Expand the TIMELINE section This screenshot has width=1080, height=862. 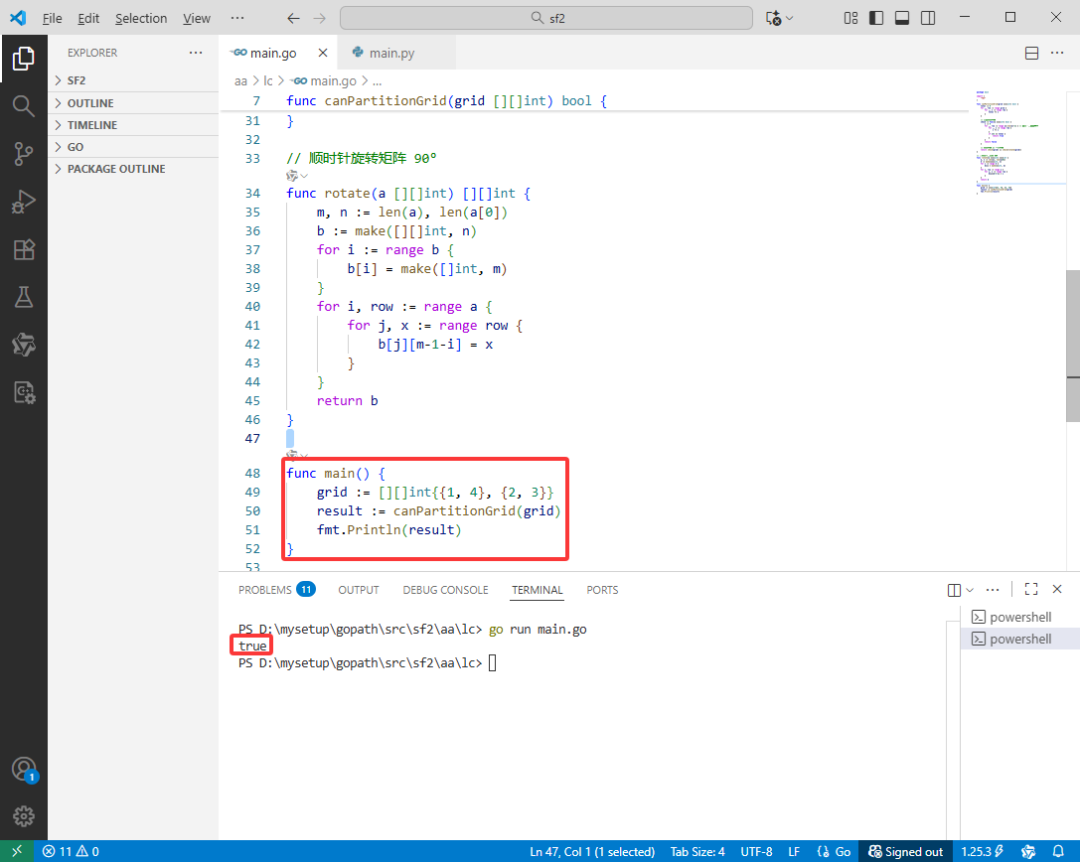point(133,125)
